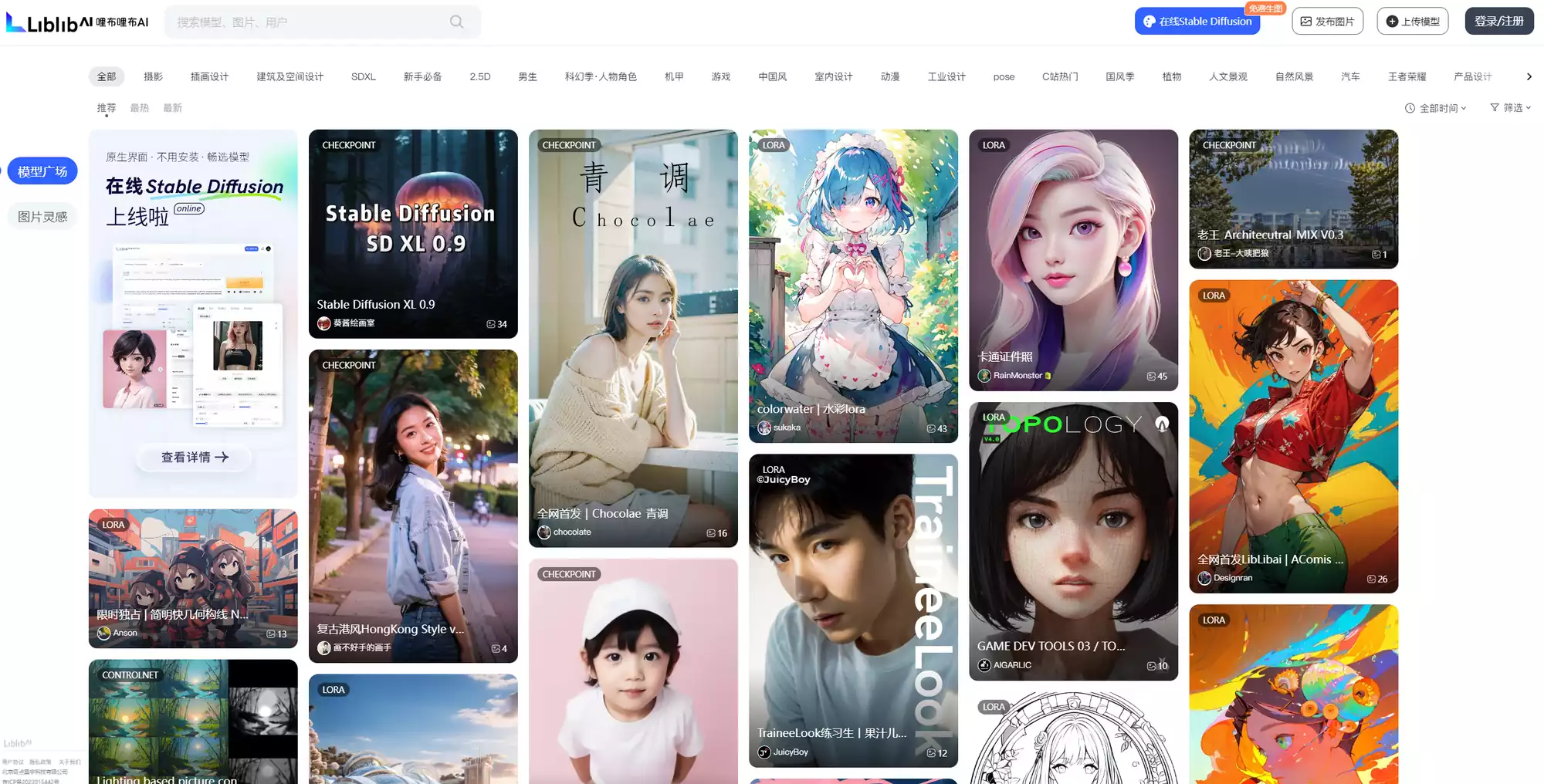This screenshot has height=784, width=1544.
Task: Click image count icon showing 26
Action: tap(1371, 579)
